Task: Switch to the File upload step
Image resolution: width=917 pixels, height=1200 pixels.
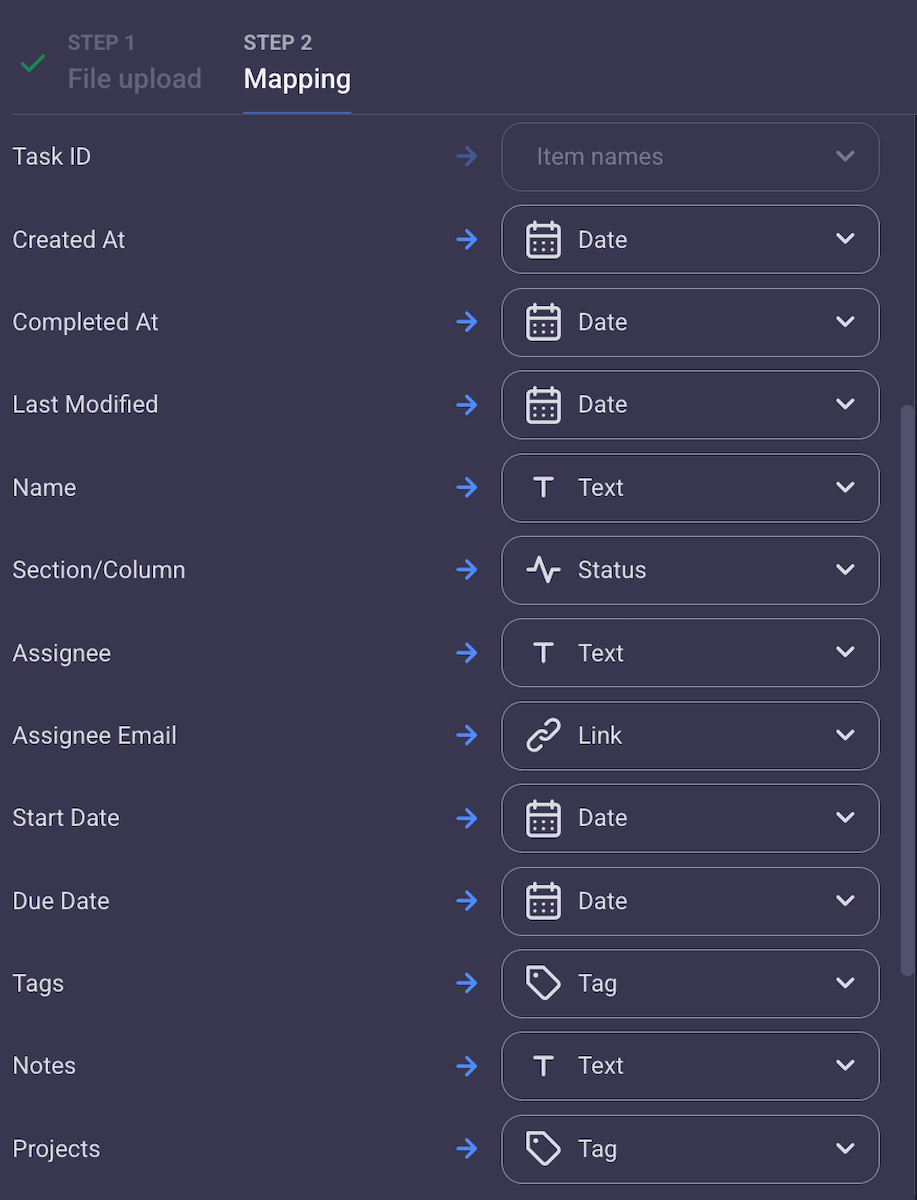Action: [134, 78]
